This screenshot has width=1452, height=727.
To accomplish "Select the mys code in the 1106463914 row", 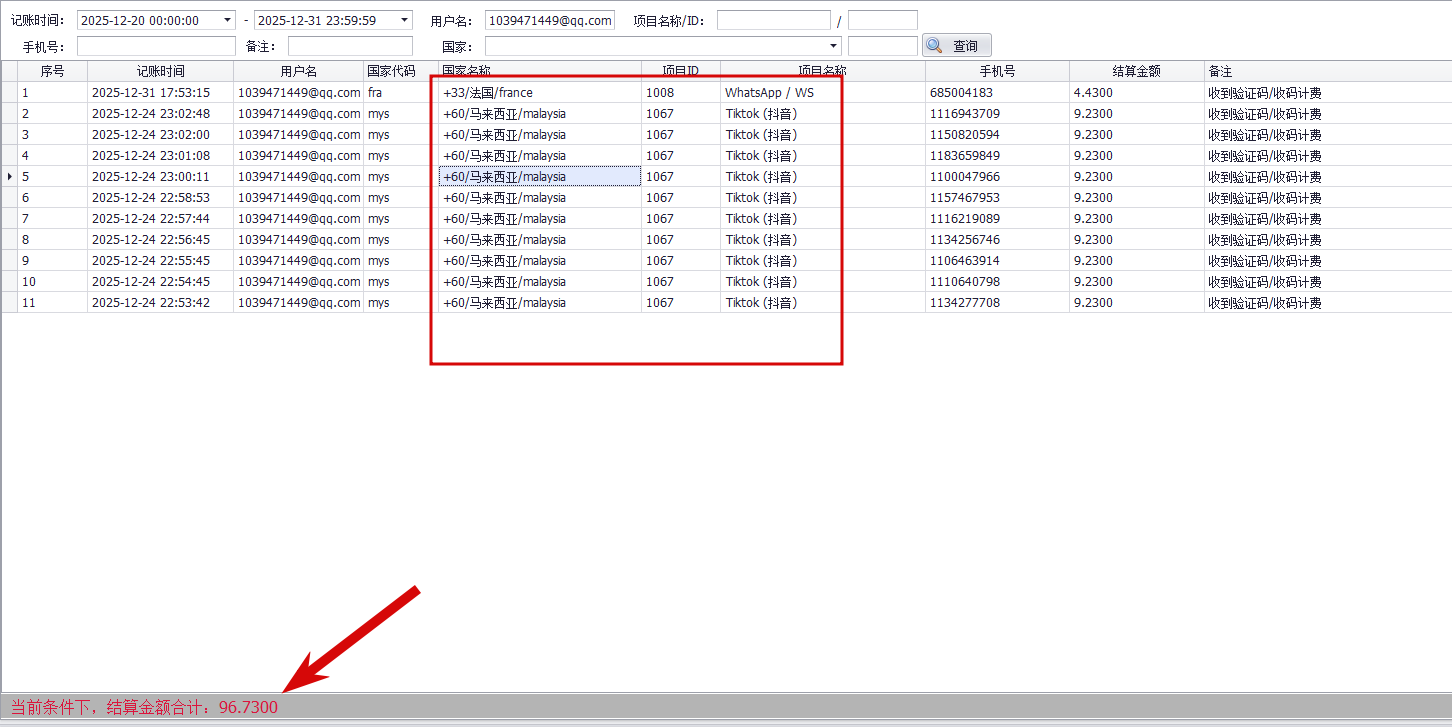I will (x=401, y=260).
